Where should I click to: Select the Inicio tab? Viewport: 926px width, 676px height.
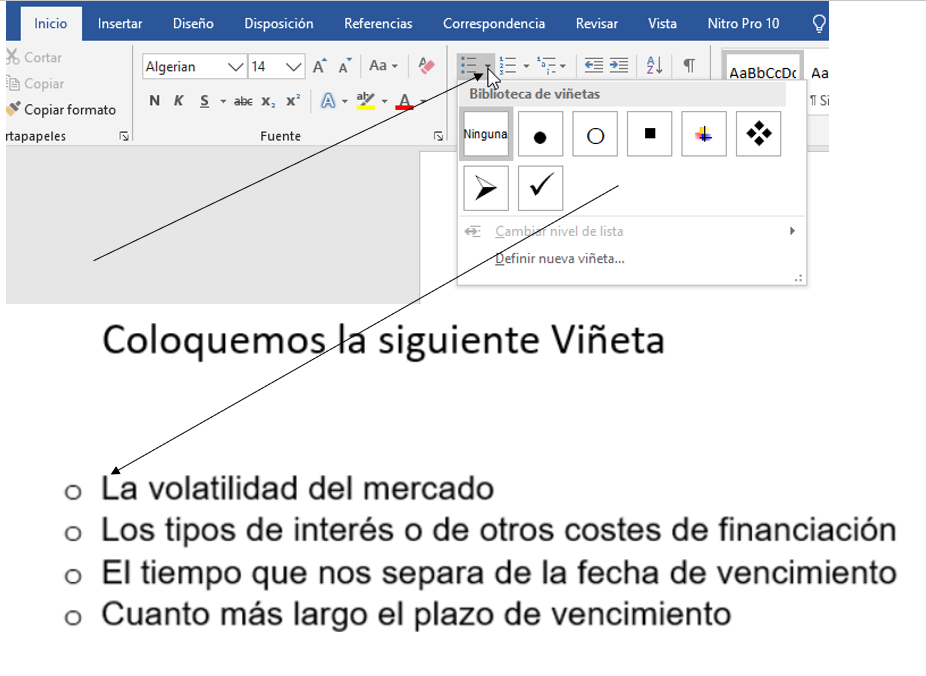pyautogui.click(x=50, y=24)
